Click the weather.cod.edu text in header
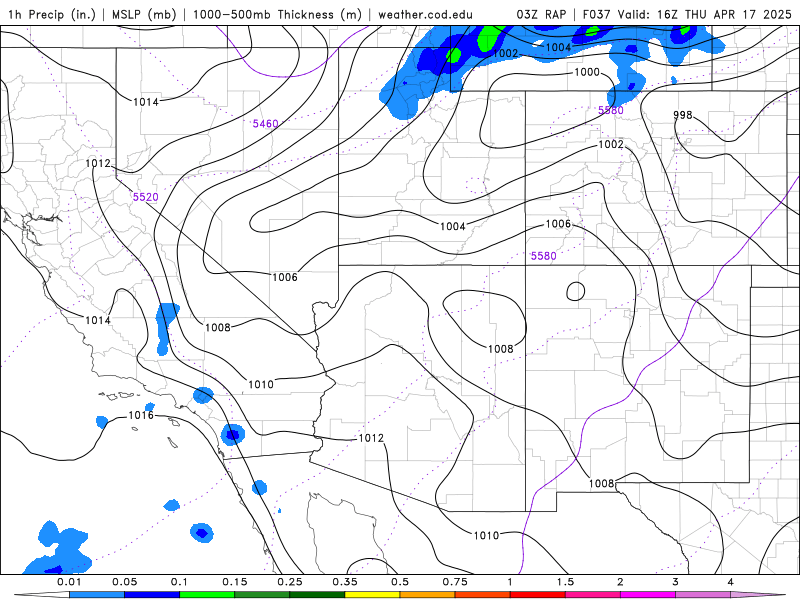This screenshot has height=600, width=800. click(425, 14)
